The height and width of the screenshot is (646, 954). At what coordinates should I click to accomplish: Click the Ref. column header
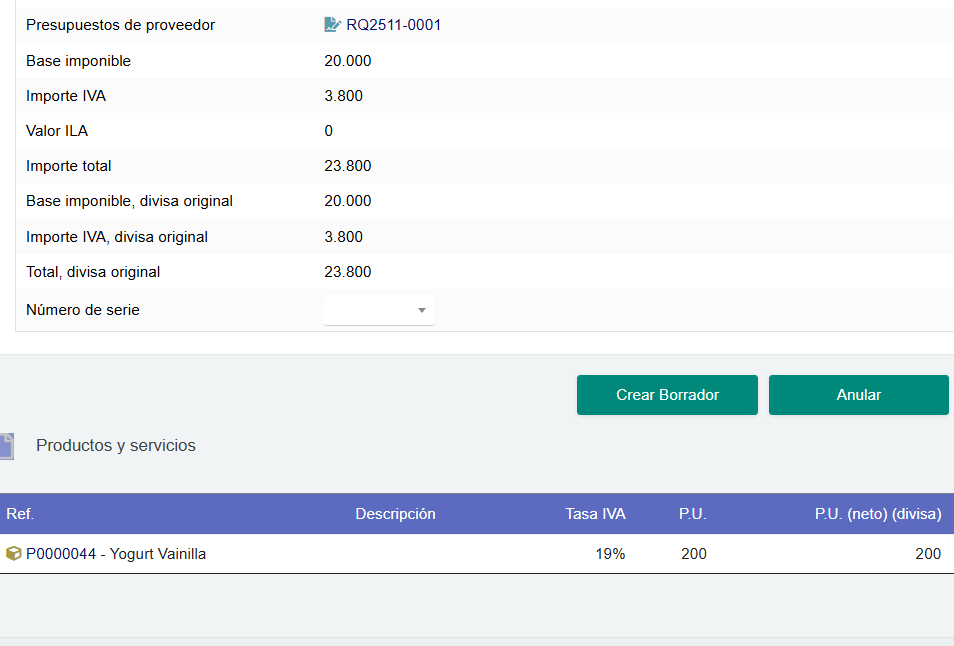point(20,514)
